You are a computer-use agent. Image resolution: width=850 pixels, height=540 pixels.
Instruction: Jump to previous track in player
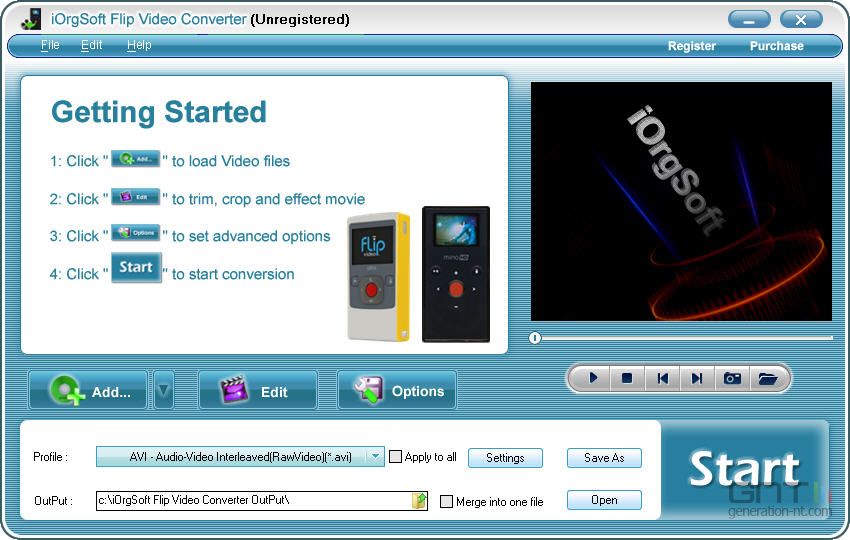click(x=662, y=378)
